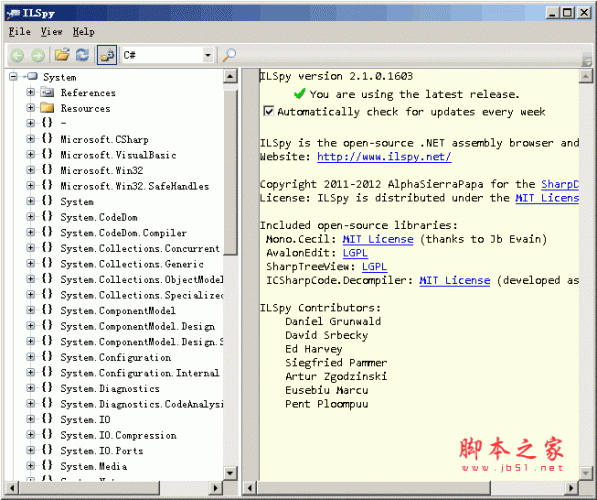Click the Microsoft.Win32 namespace braces icon
The width and height of the screenshot is (597, 500).
pyautogui.click(x=47, y=170)
